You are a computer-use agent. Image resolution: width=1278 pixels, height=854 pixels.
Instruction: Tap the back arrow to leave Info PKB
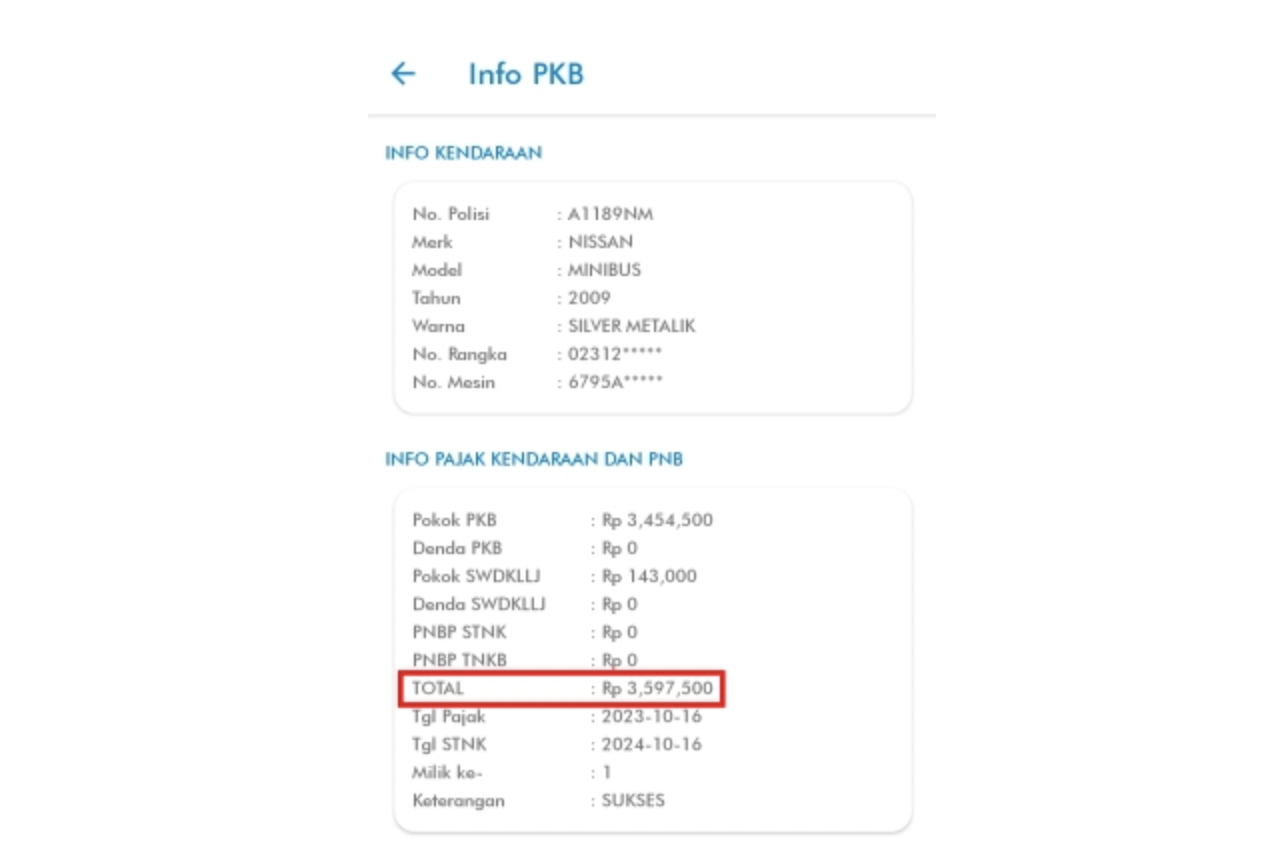tap(401, 73)
